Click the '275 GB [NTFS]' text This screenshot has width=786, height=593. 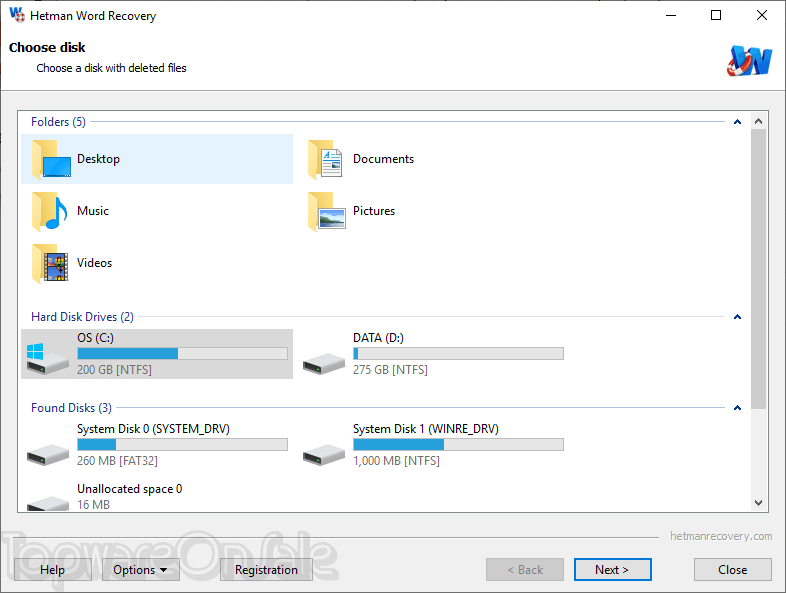390,369
